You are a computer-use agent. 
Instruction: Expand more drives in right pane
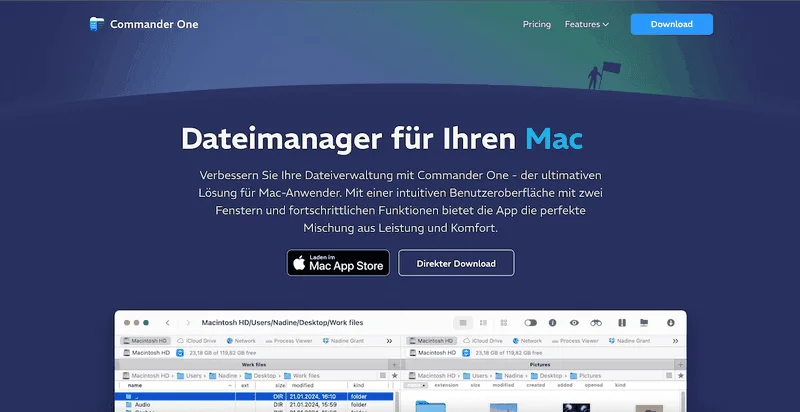tap(676, 341)
